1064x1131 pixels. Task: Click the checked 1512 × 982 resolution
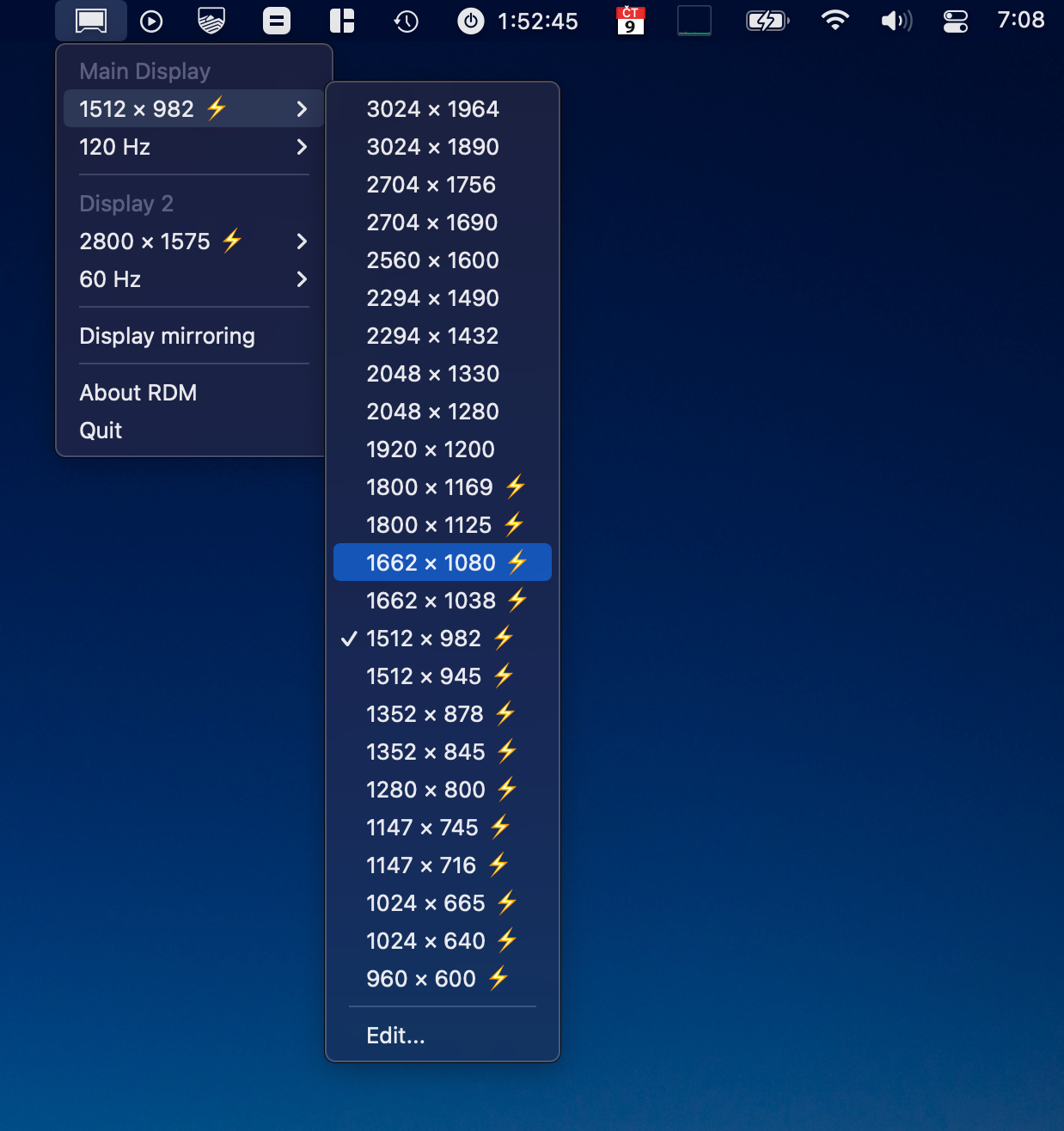[x=443, y=639]
